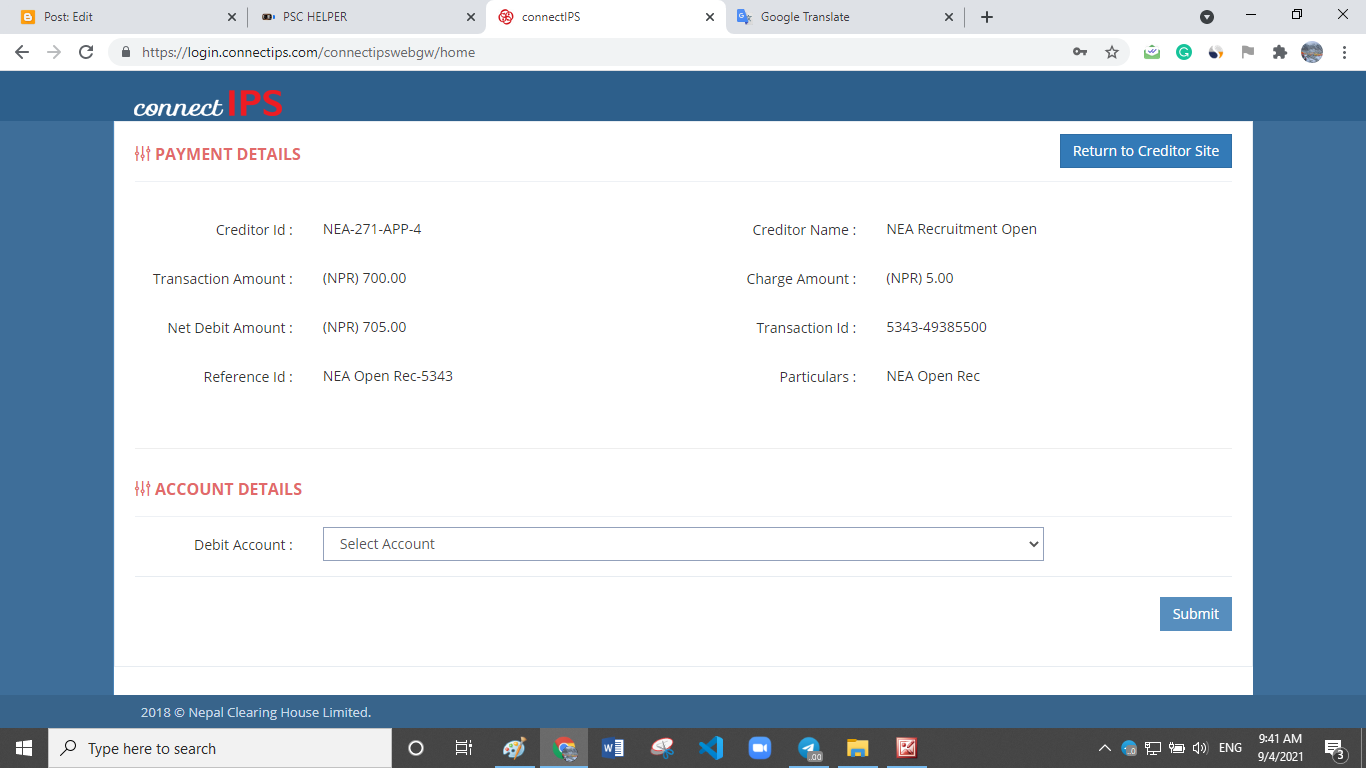Screen dimensions: 1366x768
Task: Switch to the PSC HELPER tab
Action: 366,17
